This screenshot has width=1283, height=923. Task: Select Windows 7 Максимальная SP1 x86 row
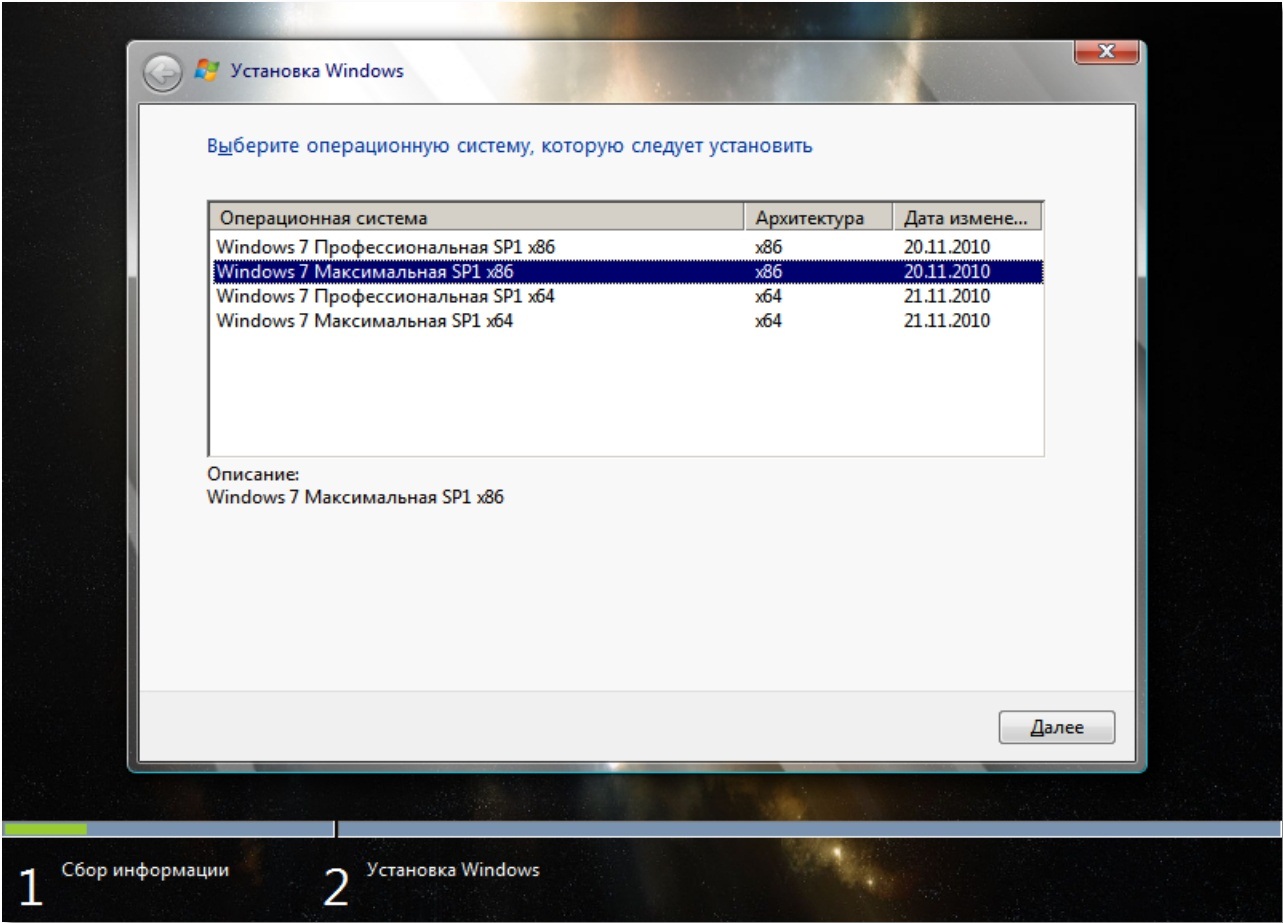coord(626,271)
